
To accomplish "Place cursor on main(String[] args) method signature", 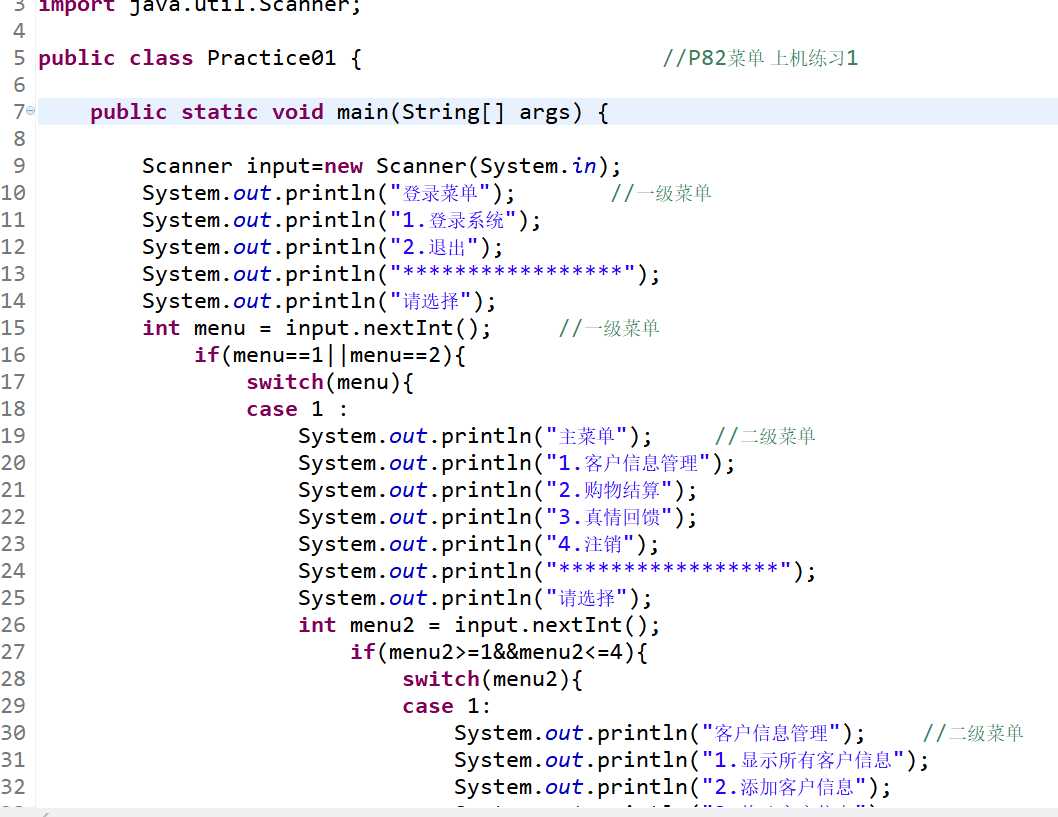I will click(459, 112).
